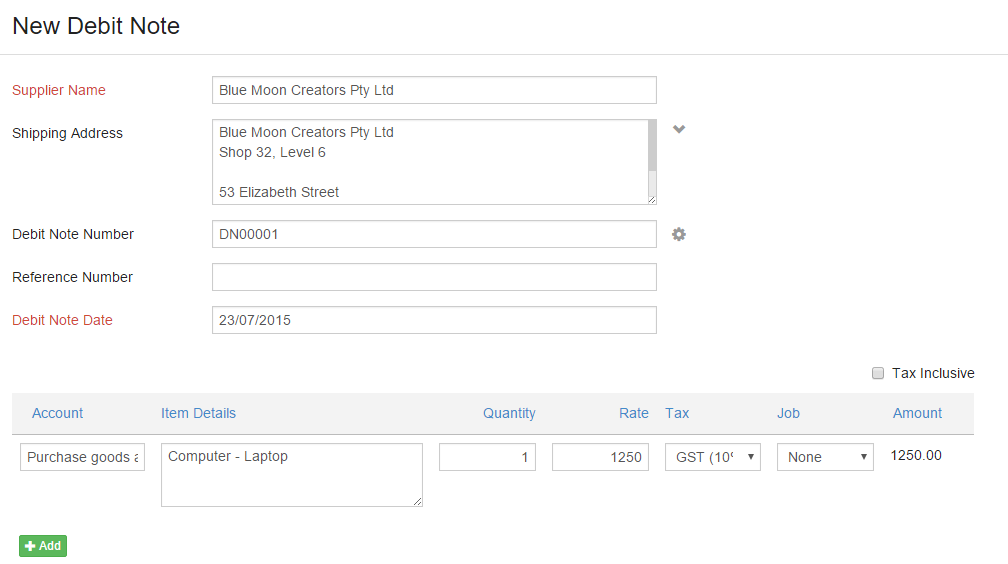Click the Debit Note Date field
Viewport: 1008px width, 564px height.
click(x=434, y=320)
